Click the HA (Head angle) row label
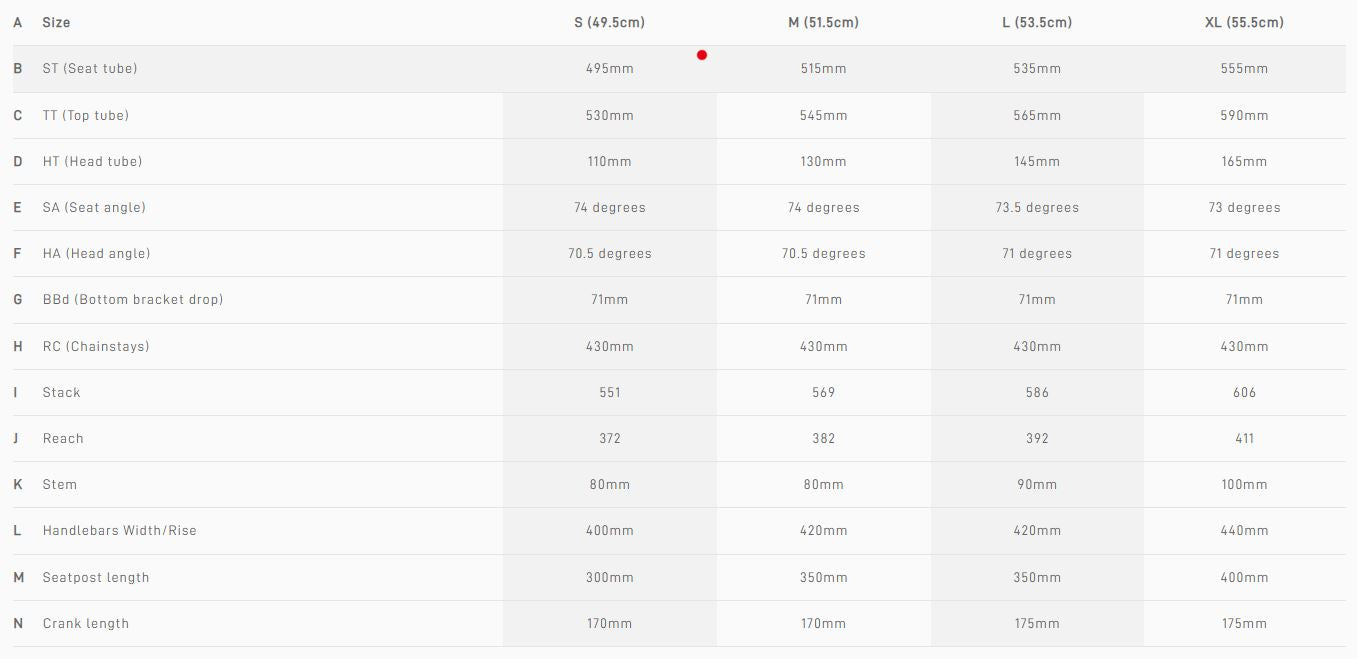Image resolution: width=1357 pixels, height=659 pixels. pos(96,253)
